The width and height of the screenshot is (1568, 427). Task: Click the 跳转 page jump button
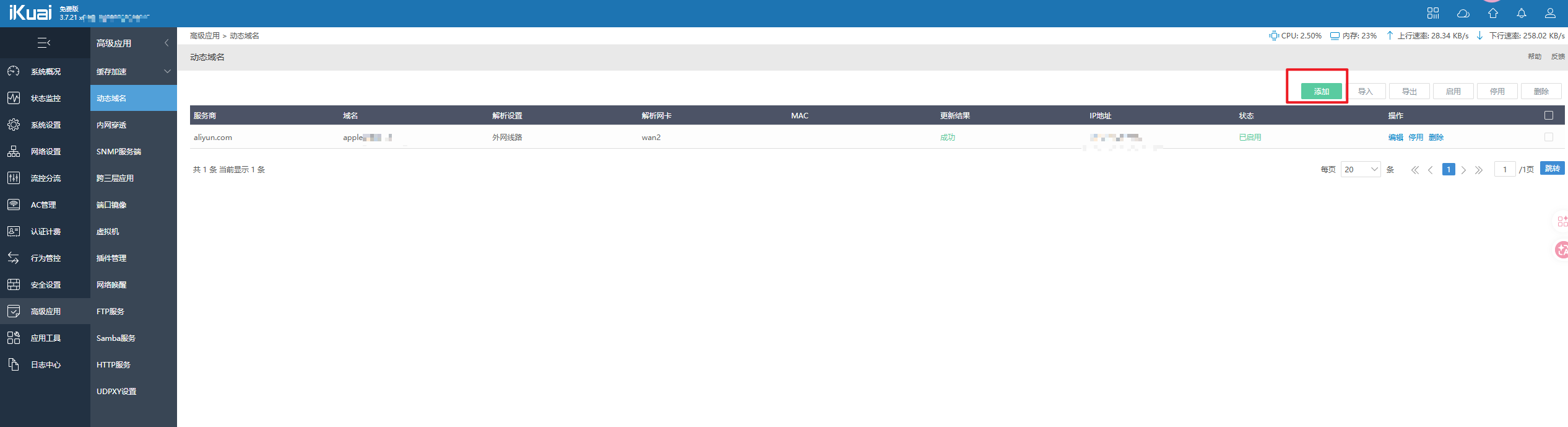(1552, 169)
